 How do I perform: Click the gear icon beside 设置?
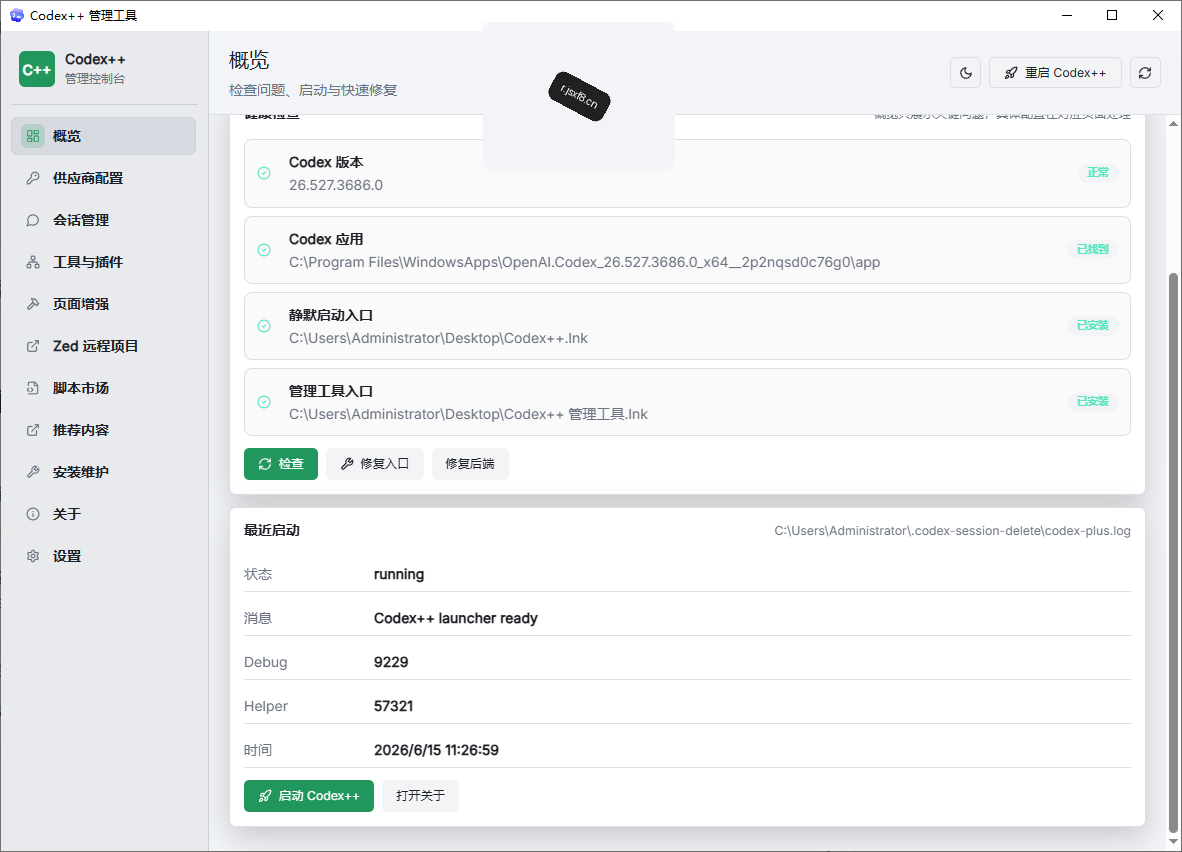[32, 556]
